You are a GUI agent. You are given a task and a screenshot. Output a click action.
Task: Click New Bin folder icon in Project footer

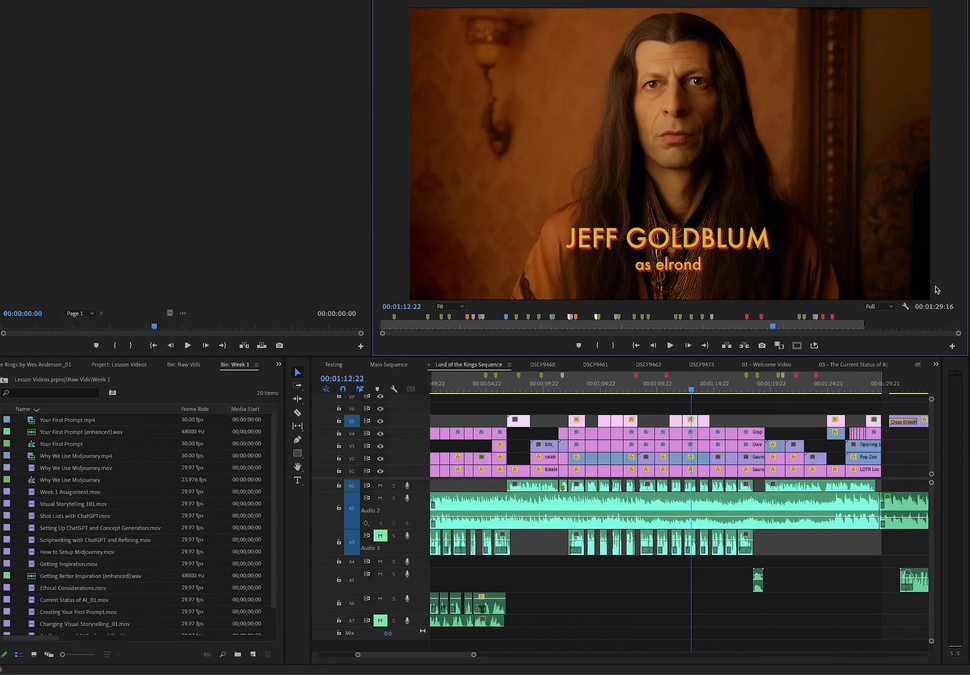coord(238,654)
